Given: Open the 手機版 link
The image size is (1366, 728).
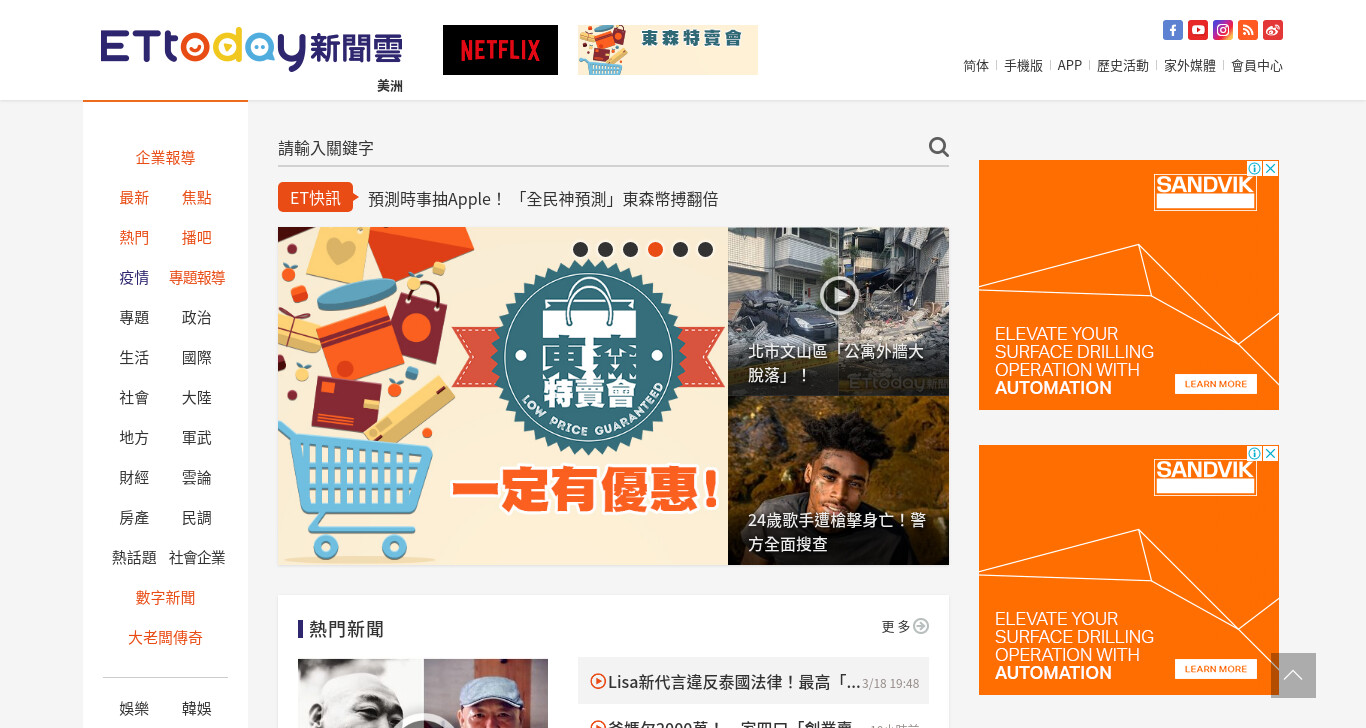Looking at the screenshot, I should coord(1023,65).
